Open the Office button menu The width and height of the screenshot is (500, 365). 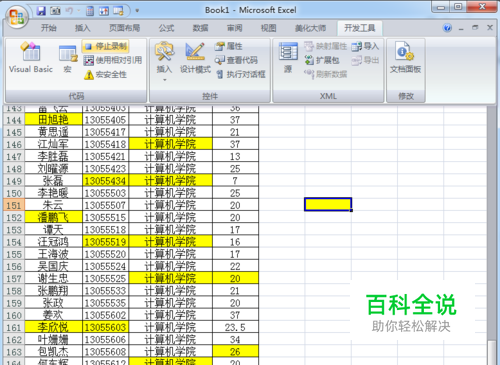pyautogui.click(x=16, y=17)
